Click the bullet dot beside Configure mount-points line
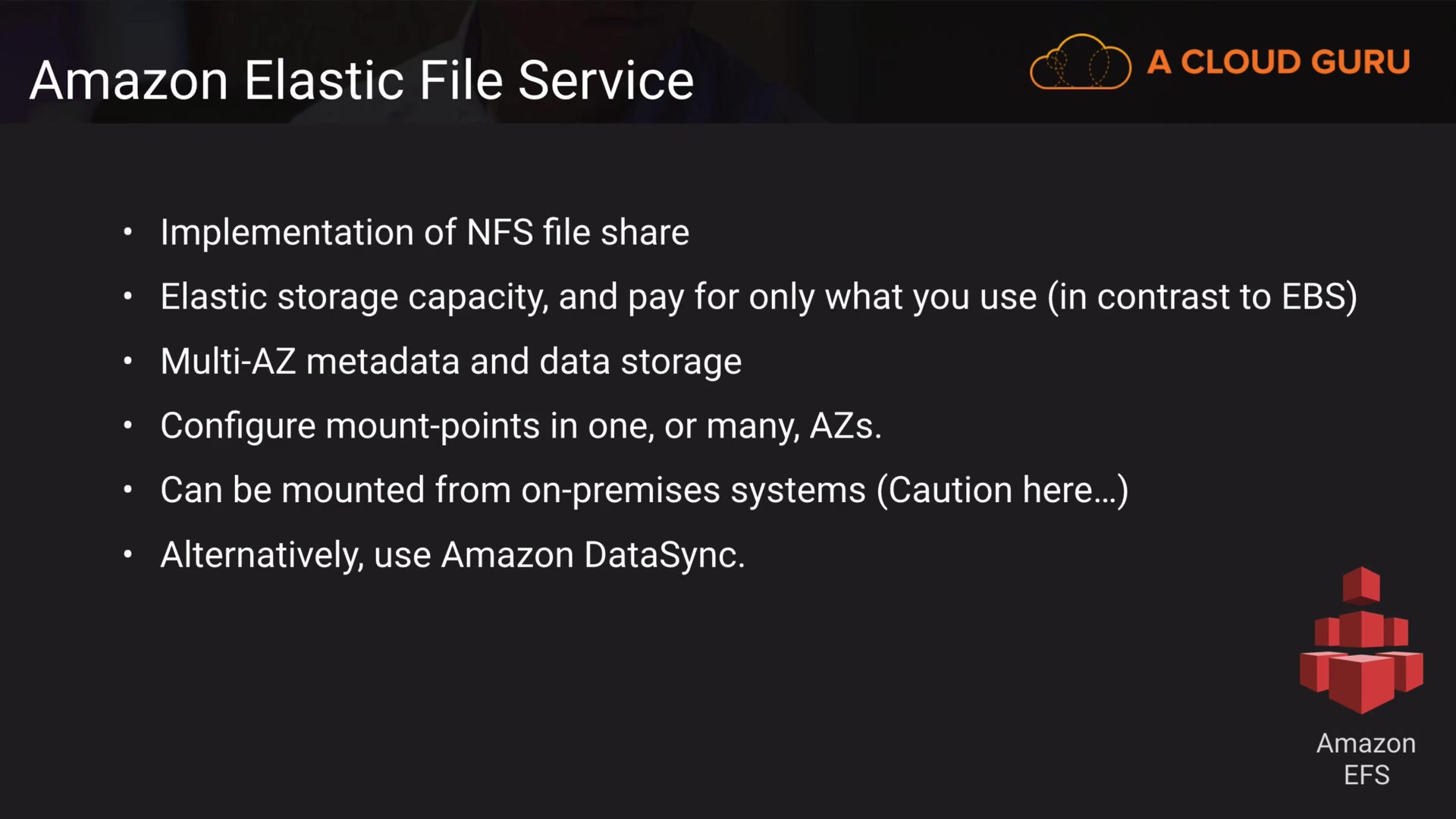The width and height of the screenshot is (1456, 819). point(128,425)
